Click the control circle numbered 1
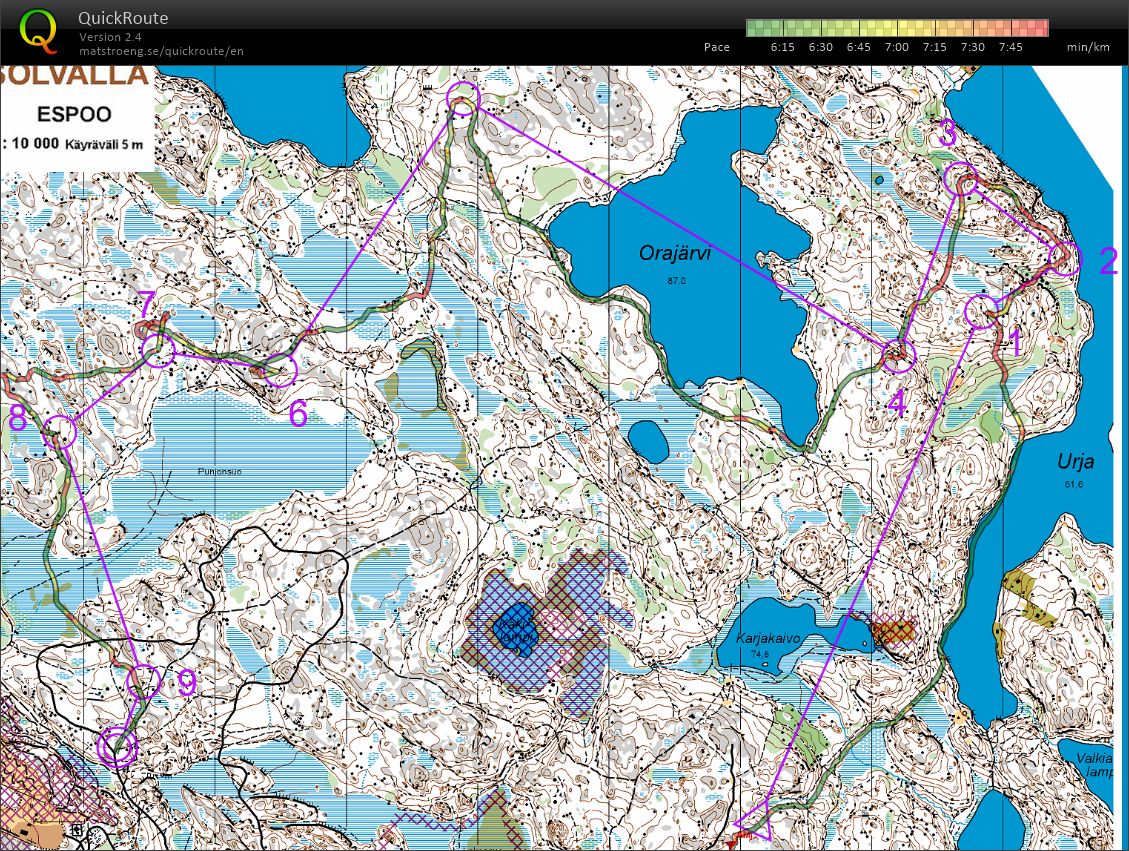Viewport: 1129px width, 851px height. pyautogui.click(x=981, y=312)
